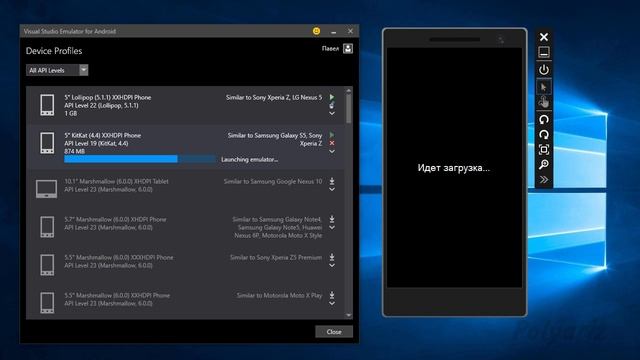Send feedback with the smiley icon
This screenshot has height=360, width=640.
[x=316, y=31]
